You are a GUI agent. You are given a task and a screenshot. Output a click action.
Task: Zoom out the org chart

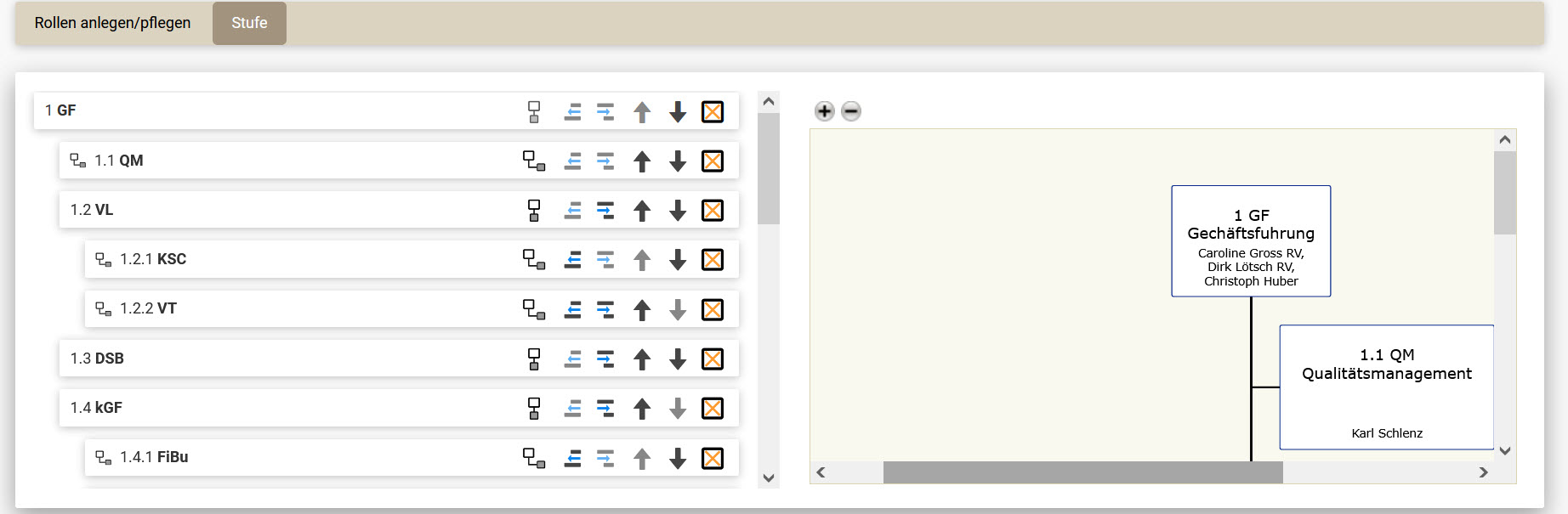pyautogui.click(x=851, y=111)
